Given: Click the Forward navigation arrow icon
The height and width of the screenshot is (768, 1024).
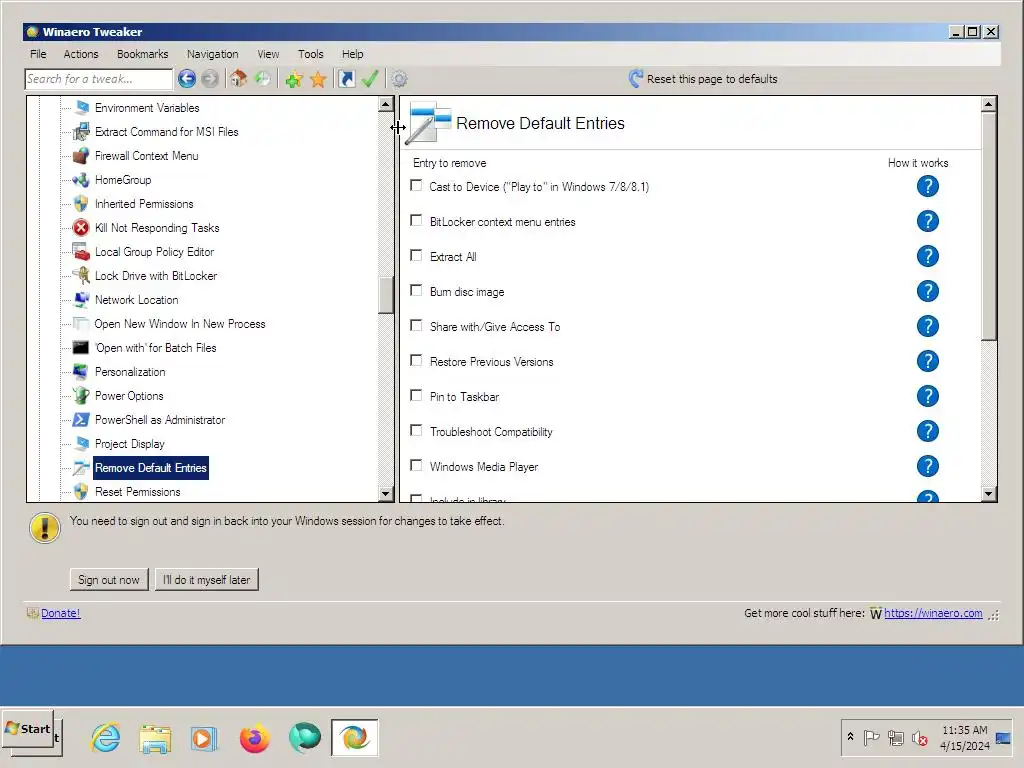Looking at the screenshot, I should tap(210, 79).
